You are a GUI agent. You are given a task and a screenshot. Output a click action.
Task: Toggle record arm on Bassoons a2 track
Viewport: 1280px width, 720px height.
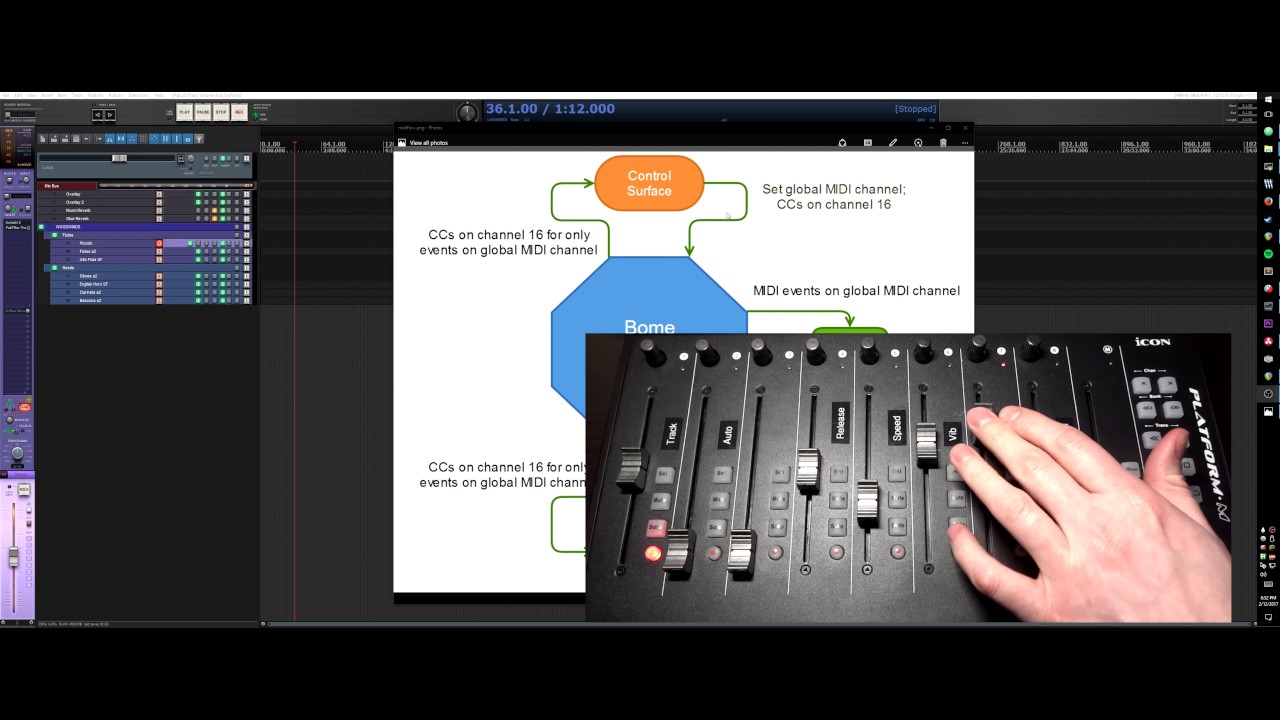click(x=159, y=300)
